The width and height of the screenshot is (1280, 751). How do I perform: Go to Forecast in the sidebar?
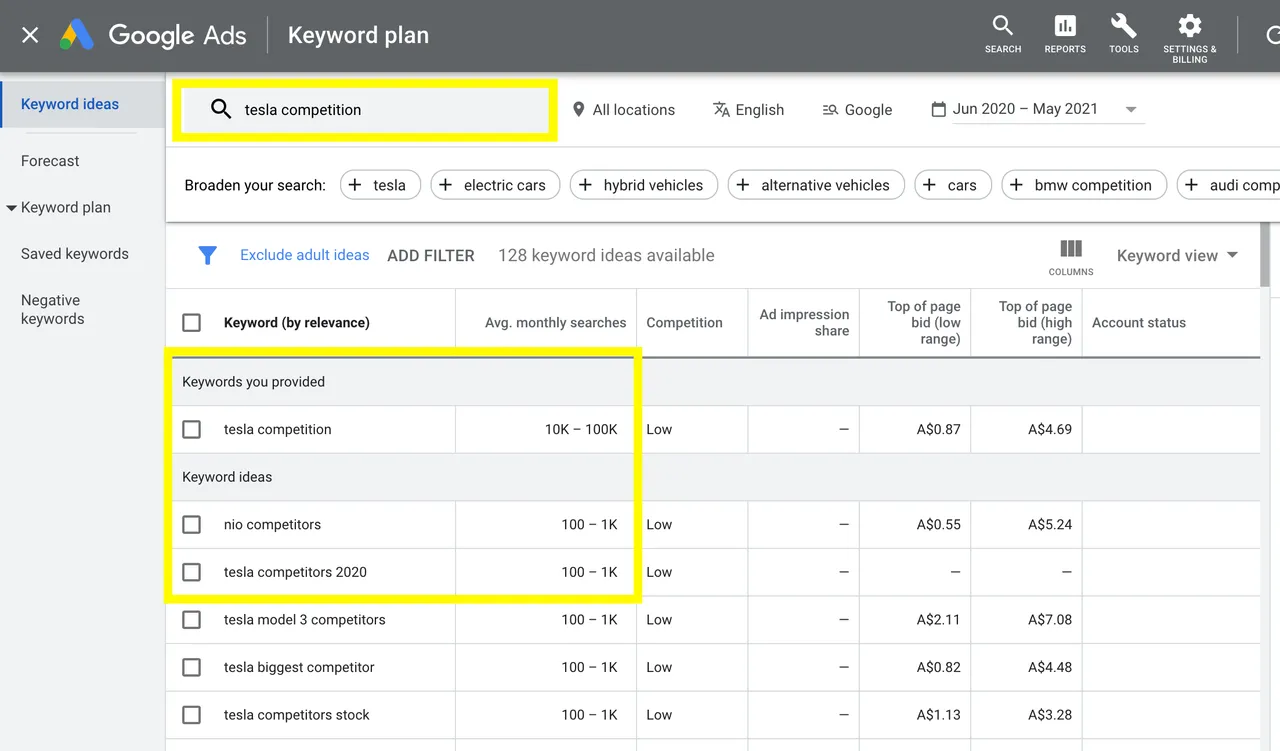[50, 161]
